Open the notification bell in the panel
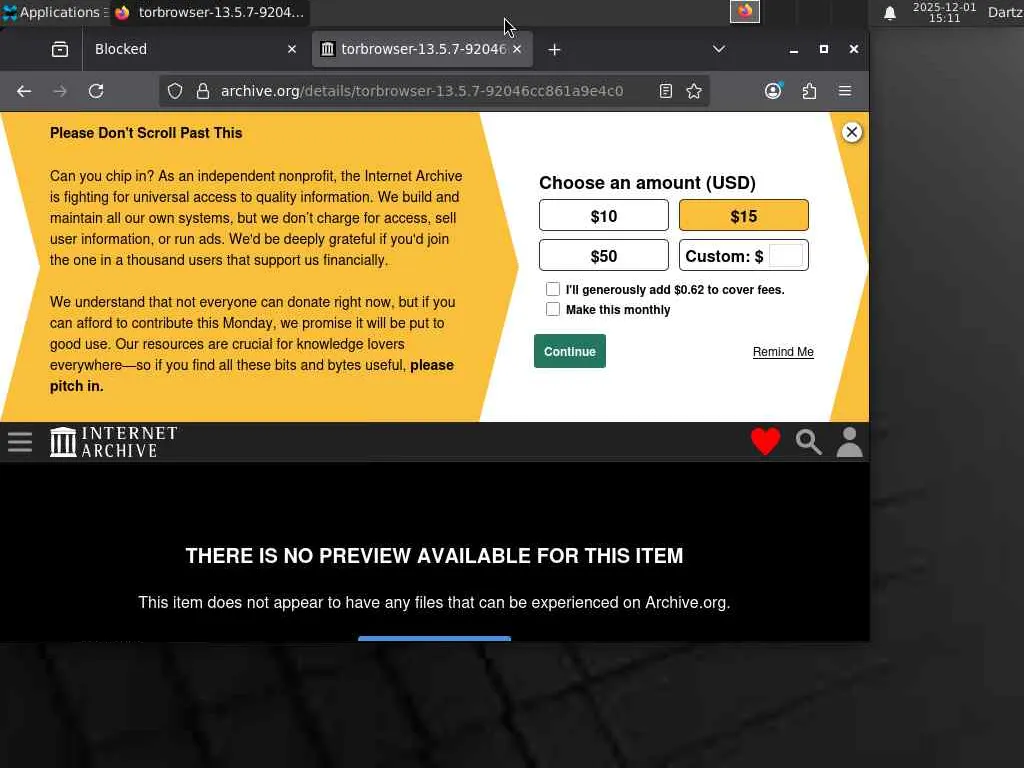This screenshot has width=1024, height=768. tap(889, 12)
